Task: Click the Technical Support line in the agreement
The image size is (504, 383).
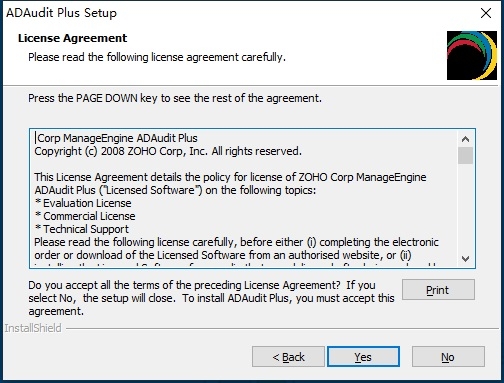Action: 82,229
